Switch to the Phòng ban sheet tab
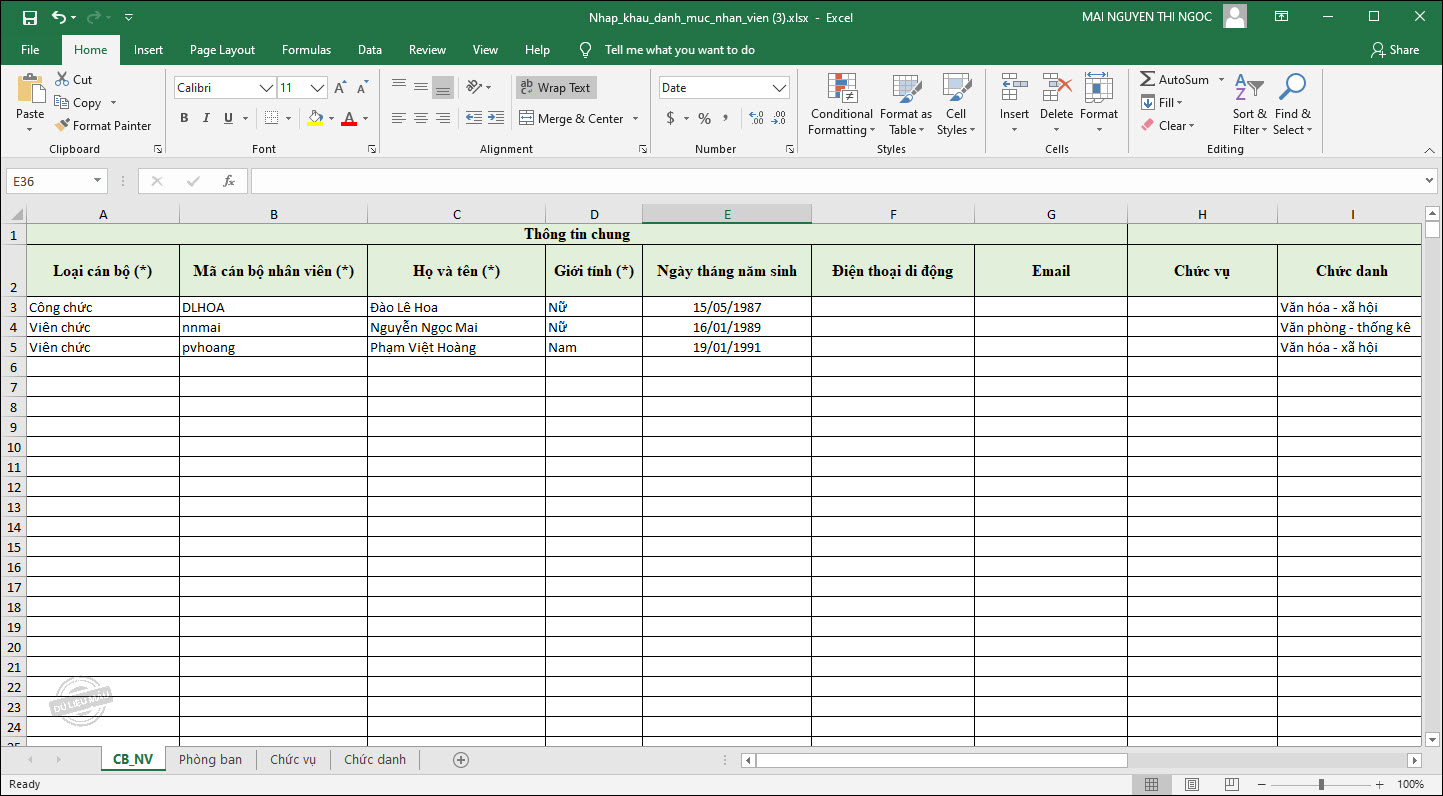Image resolution: width=1443 pixels, height=796 pixels. click(210, 760)
